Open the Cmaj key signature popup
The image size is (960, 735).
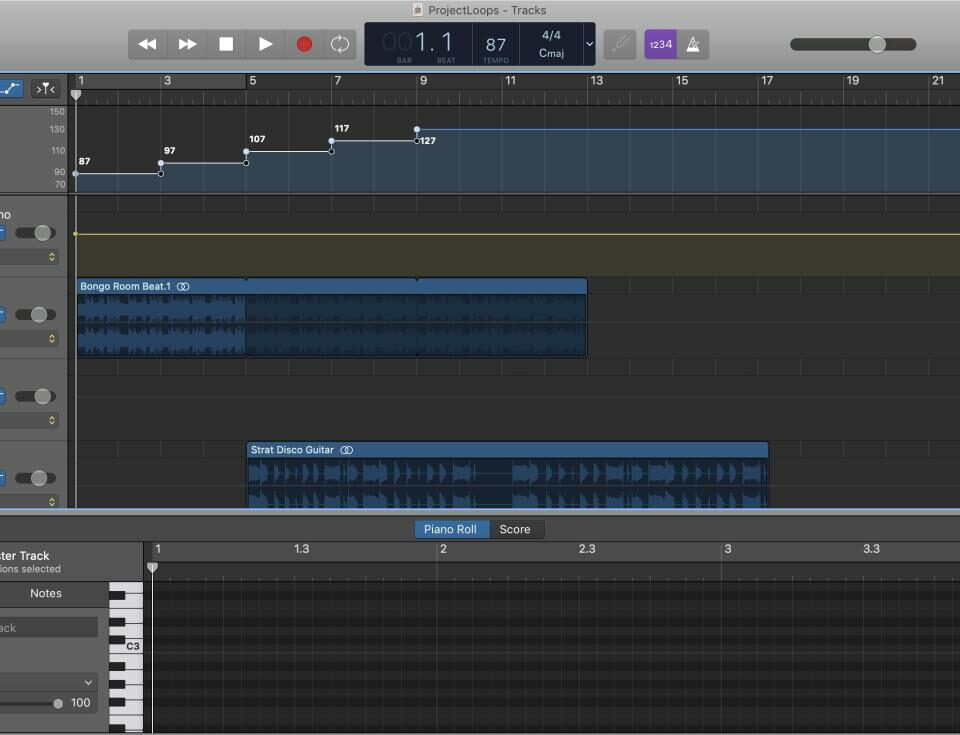pos(551,53)
